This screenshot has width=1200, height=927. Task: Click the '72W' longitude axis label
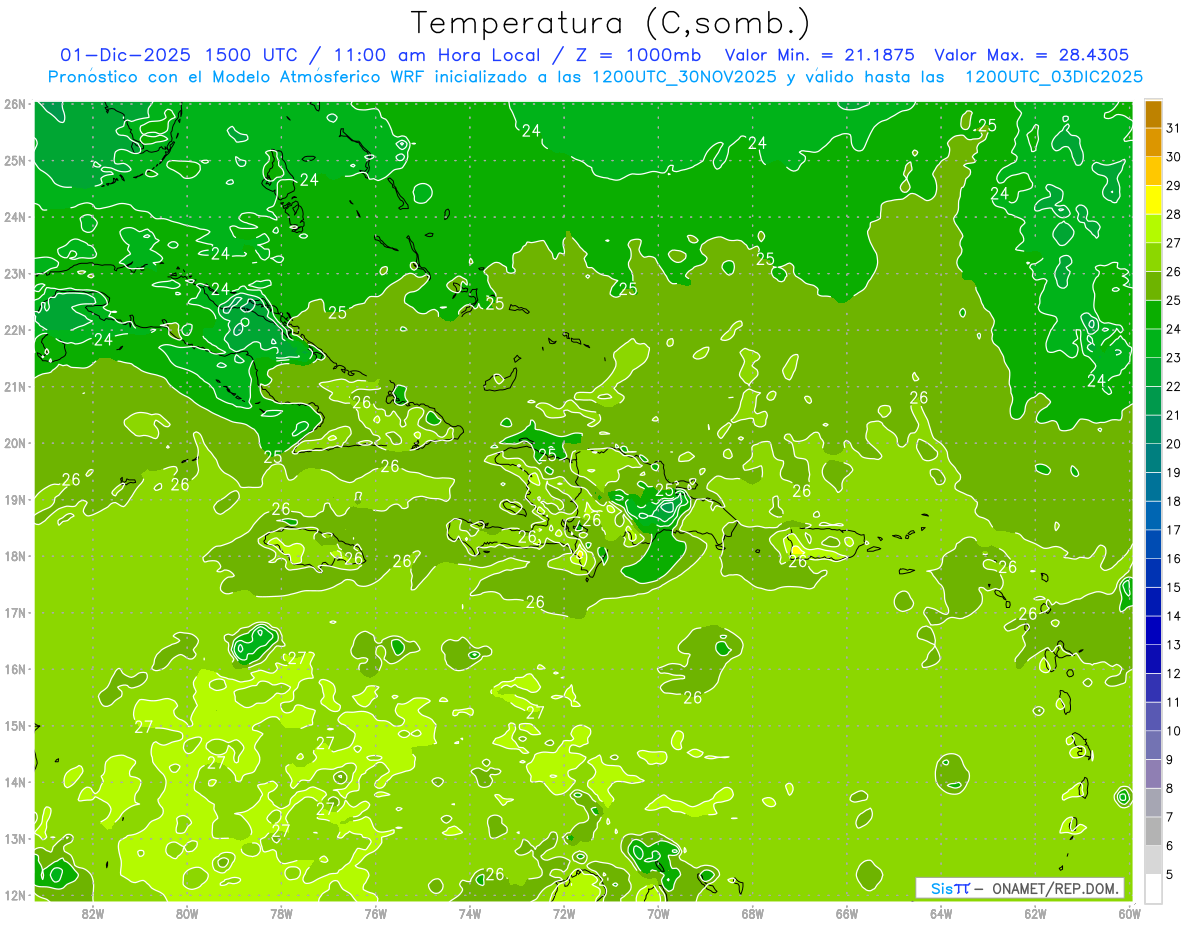(x=564, y=913)
